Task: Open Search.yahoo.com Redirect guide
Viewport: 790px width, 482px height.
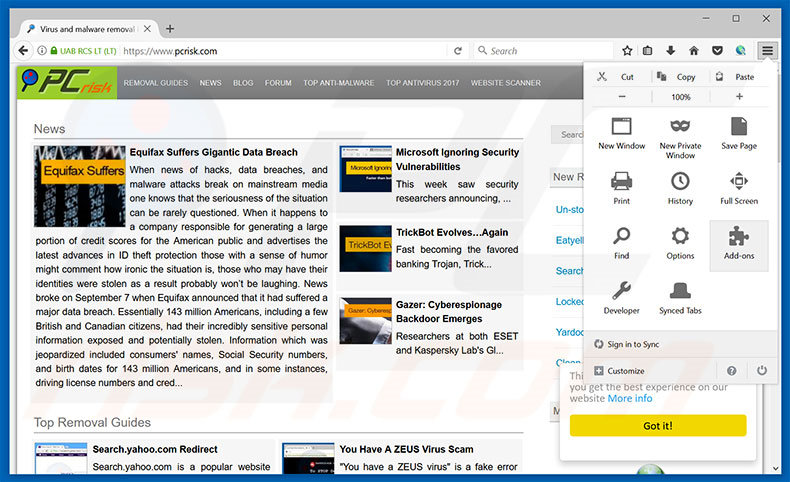Action: coord(155,449)
